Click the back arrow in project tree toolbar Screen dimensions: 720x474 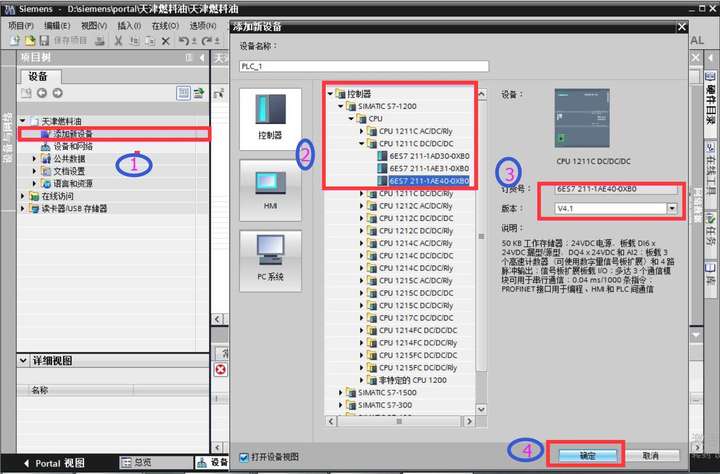point(42,93)
